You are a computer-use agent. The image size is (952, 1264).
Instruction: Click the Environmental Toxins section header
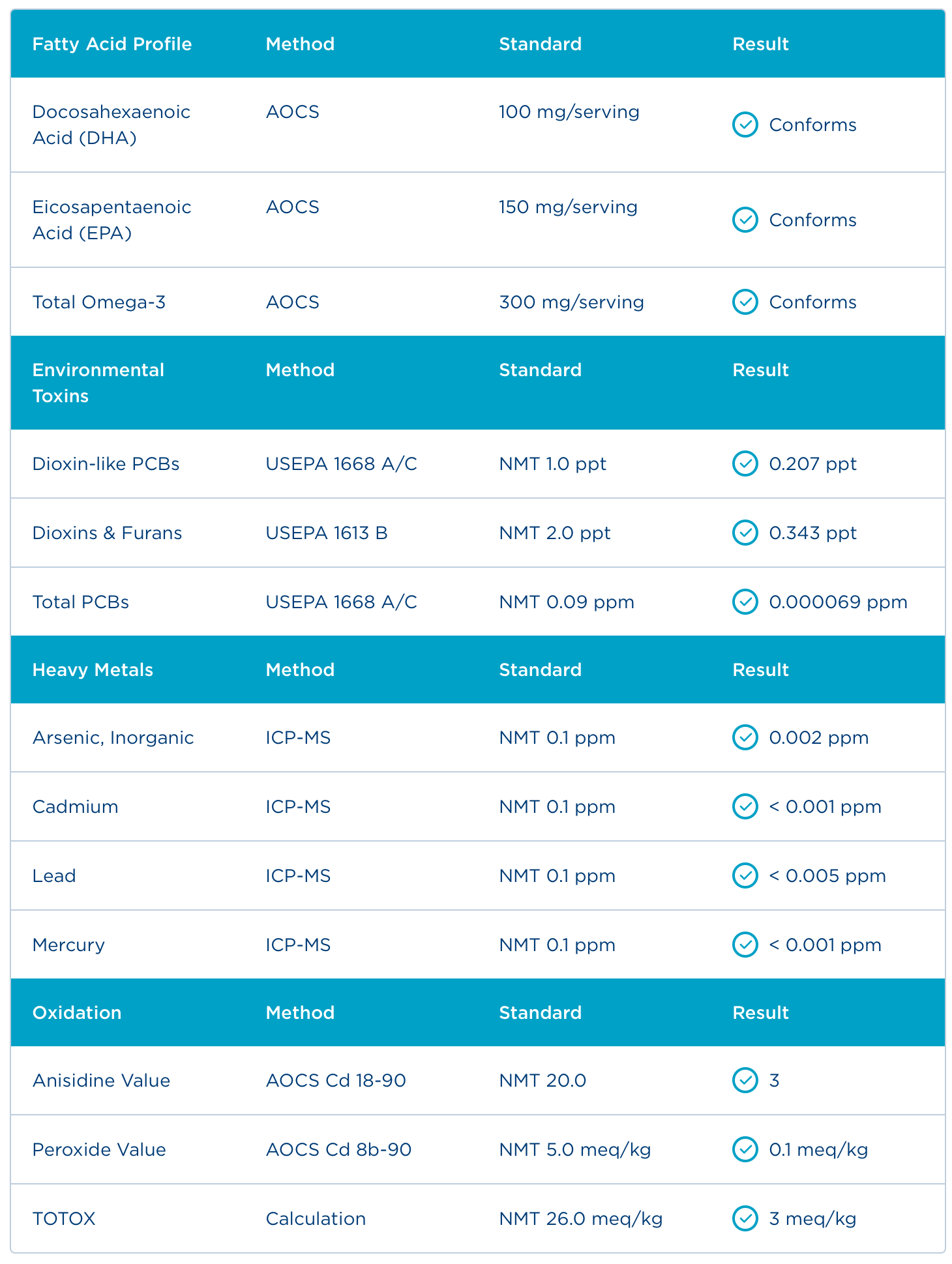(x=98, y=383)
